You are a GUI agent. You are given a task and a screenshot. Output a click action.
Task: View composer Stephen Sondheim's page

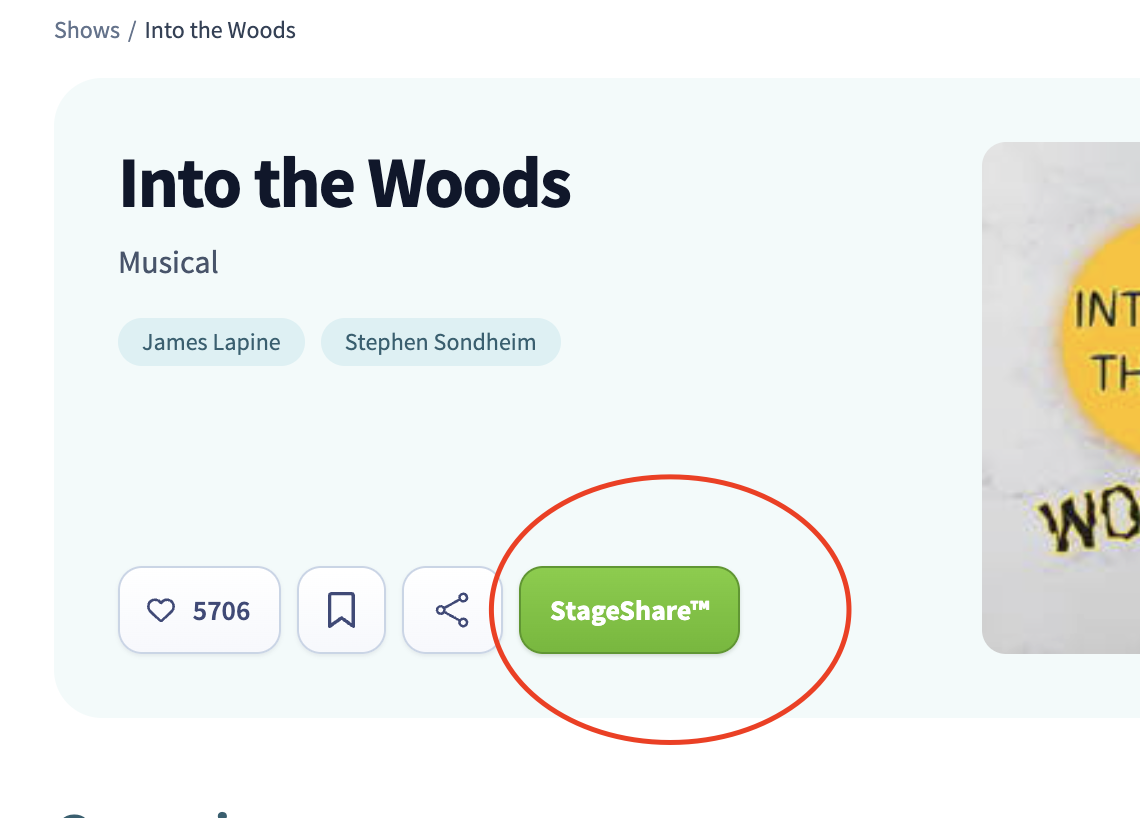tap(441, 342)
